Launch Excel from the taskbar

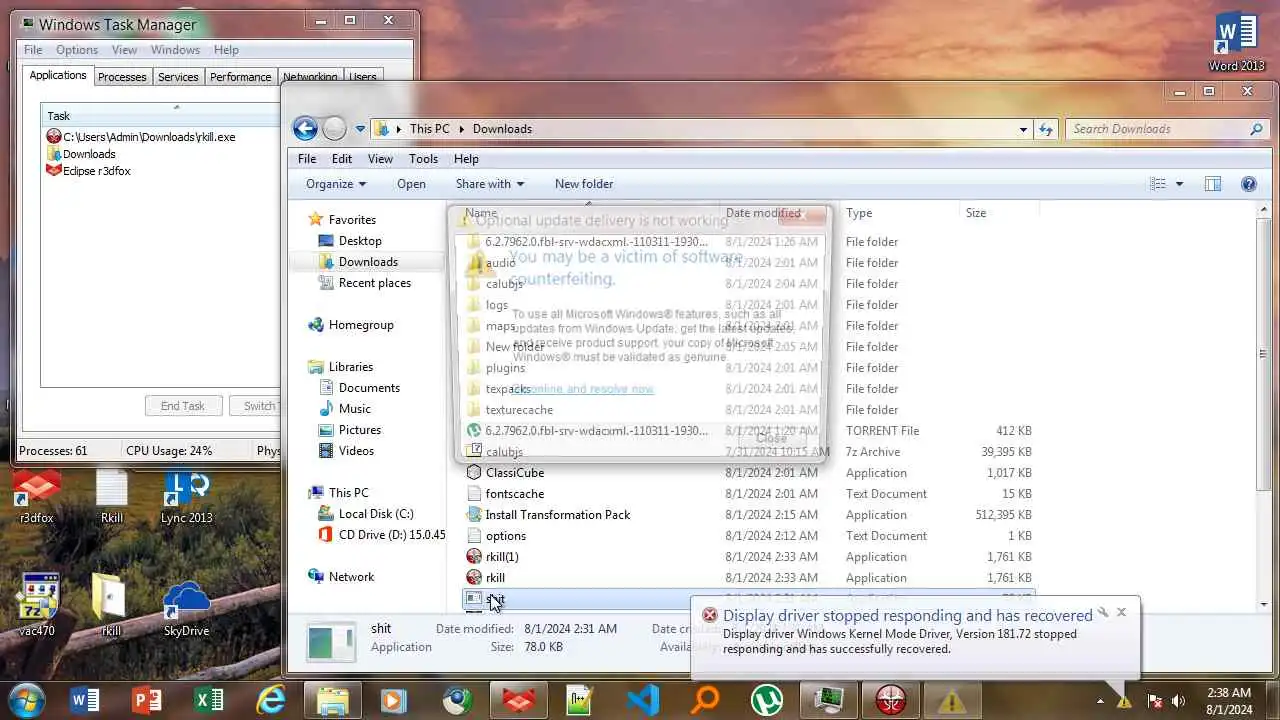coord(209,700)
